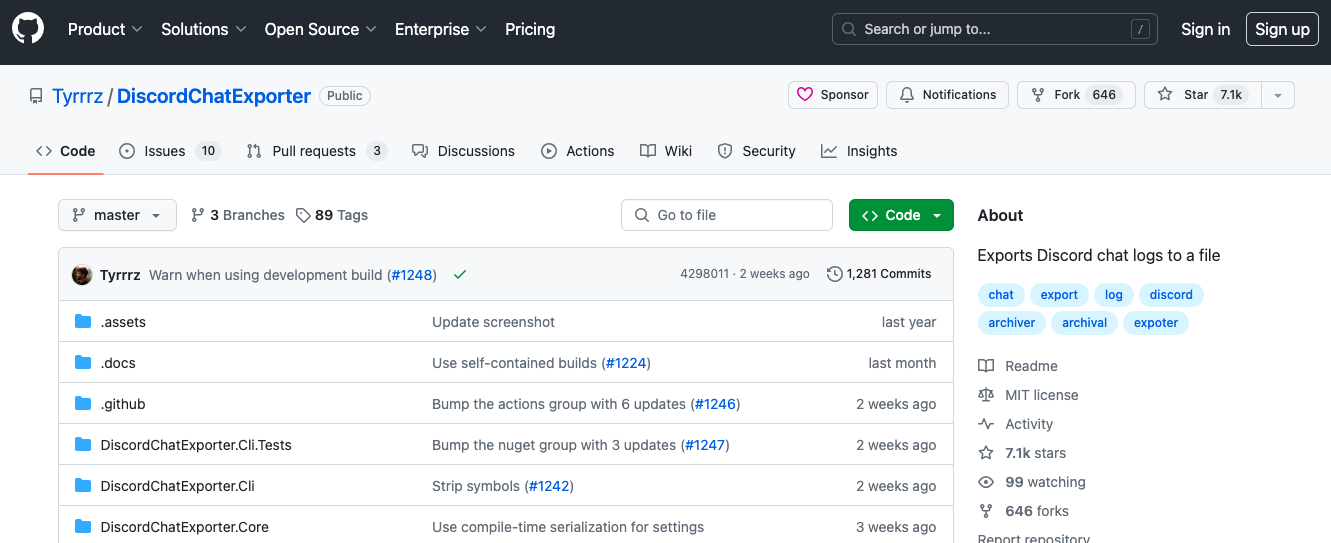The height and width of the screenshot is (543, 1331).
Task: Open the green Code dropdown button
Action: (x=901, y=215)
